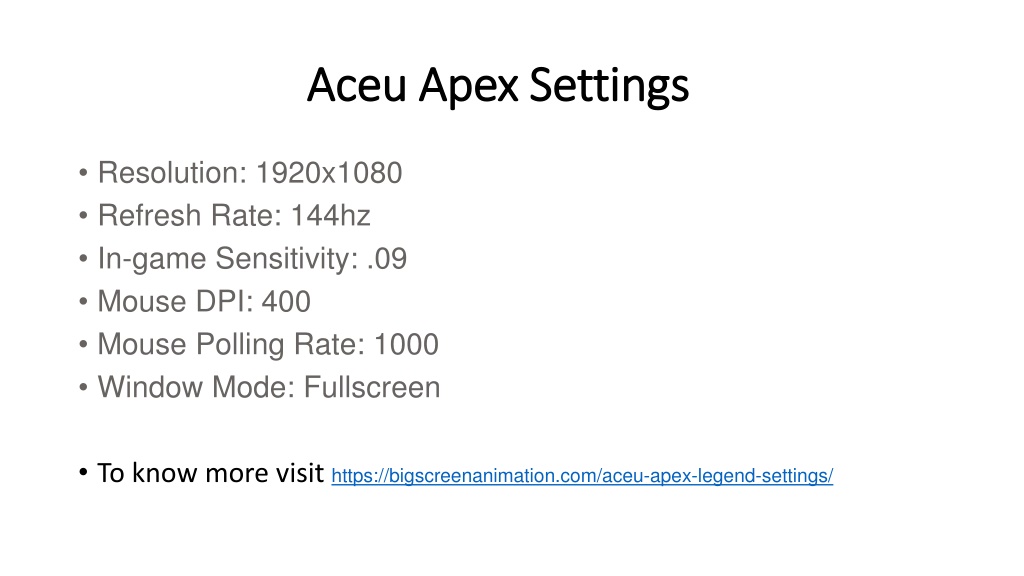
Task: Select the 'Window Mode:' label text
Action: pos(197,387)
